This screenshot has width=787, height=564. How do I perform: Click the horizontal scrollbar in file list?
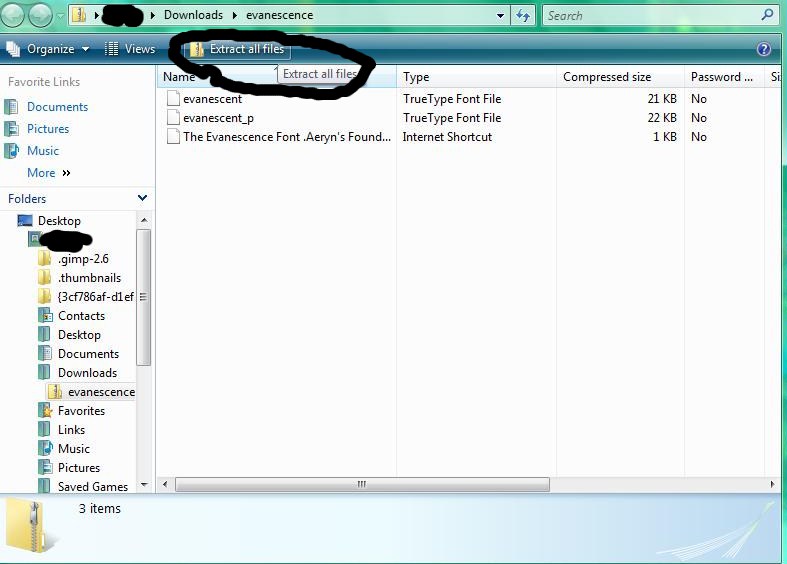click(x=362, y=484)
